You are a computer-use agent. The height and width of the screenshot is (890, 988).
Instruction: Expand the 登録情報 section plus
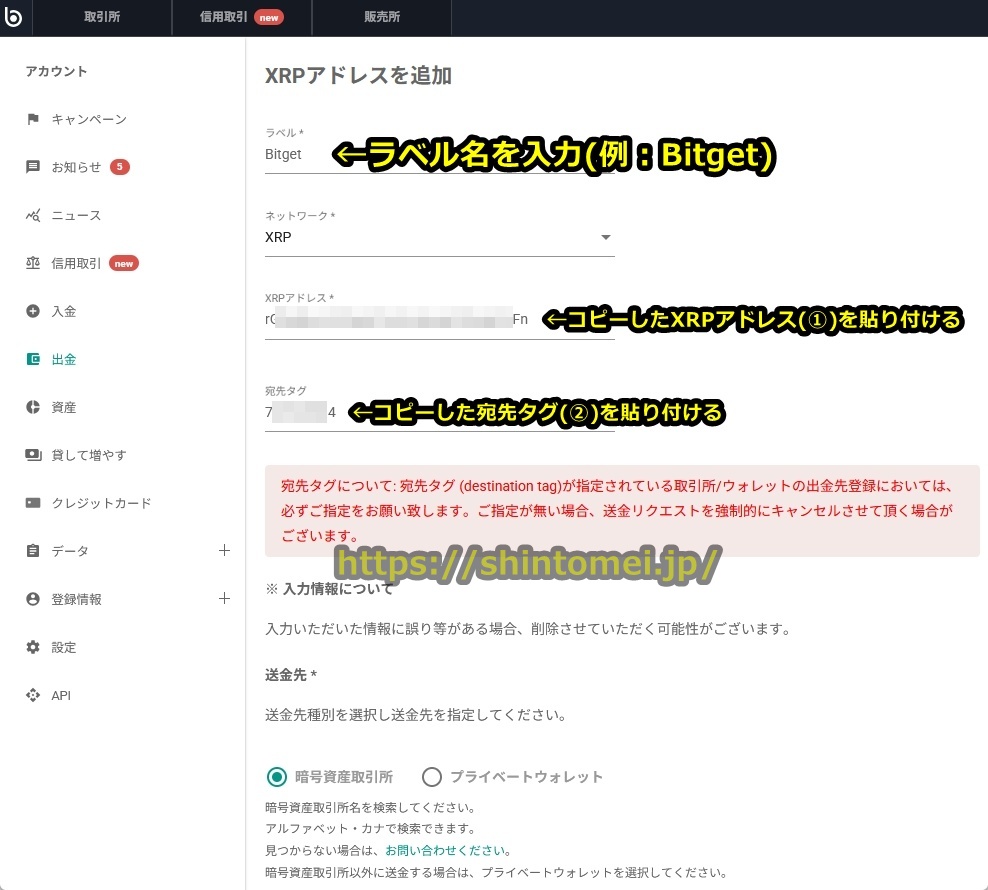pyautogui.click(x=224, y=598)
